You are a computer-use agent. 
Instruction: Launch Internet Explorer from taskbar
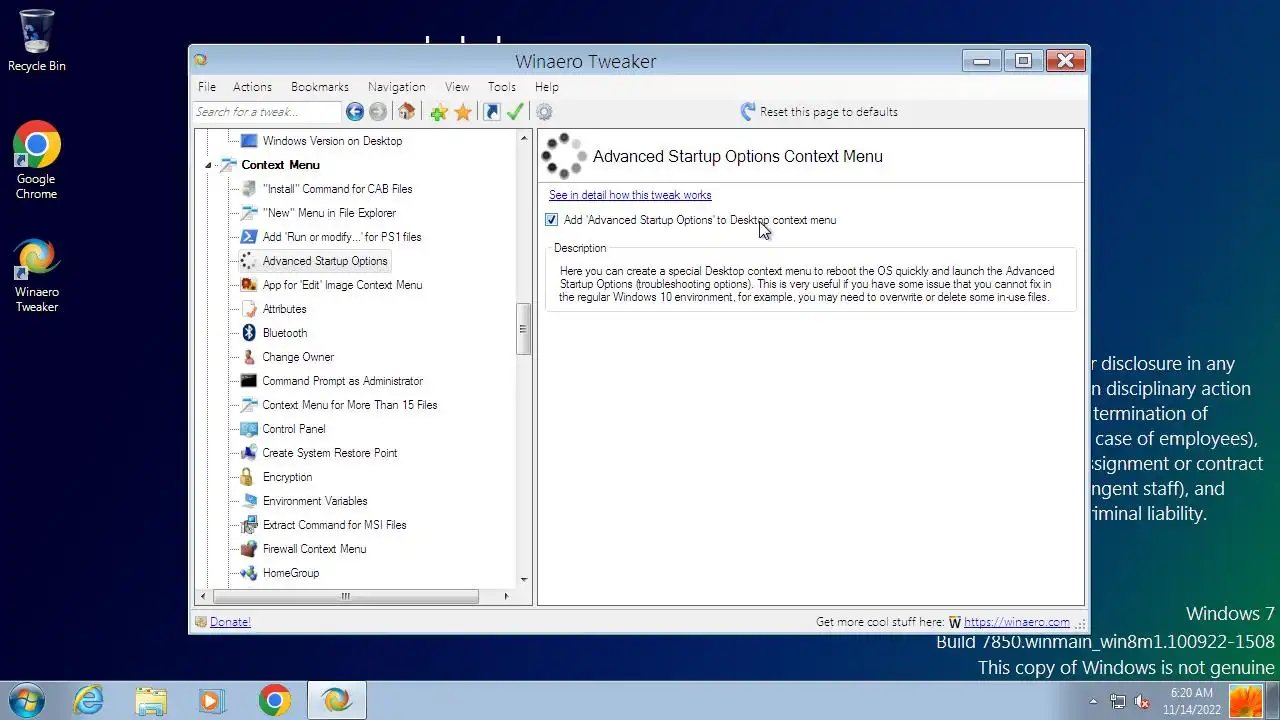pyautogui.click(x=89, y=701)
